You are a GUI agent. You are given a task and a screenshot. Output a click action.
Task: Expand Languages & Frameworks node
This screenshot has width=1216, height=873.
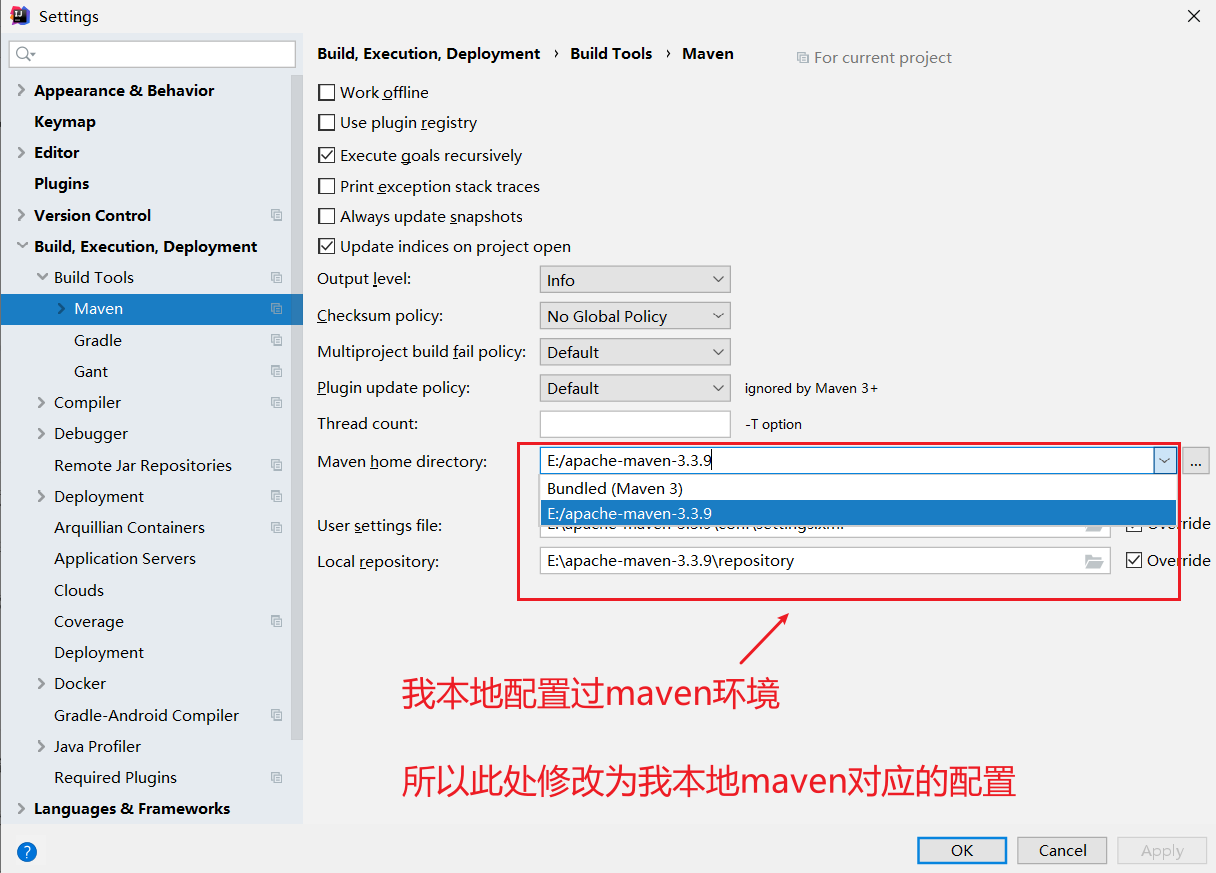(22, 808)
